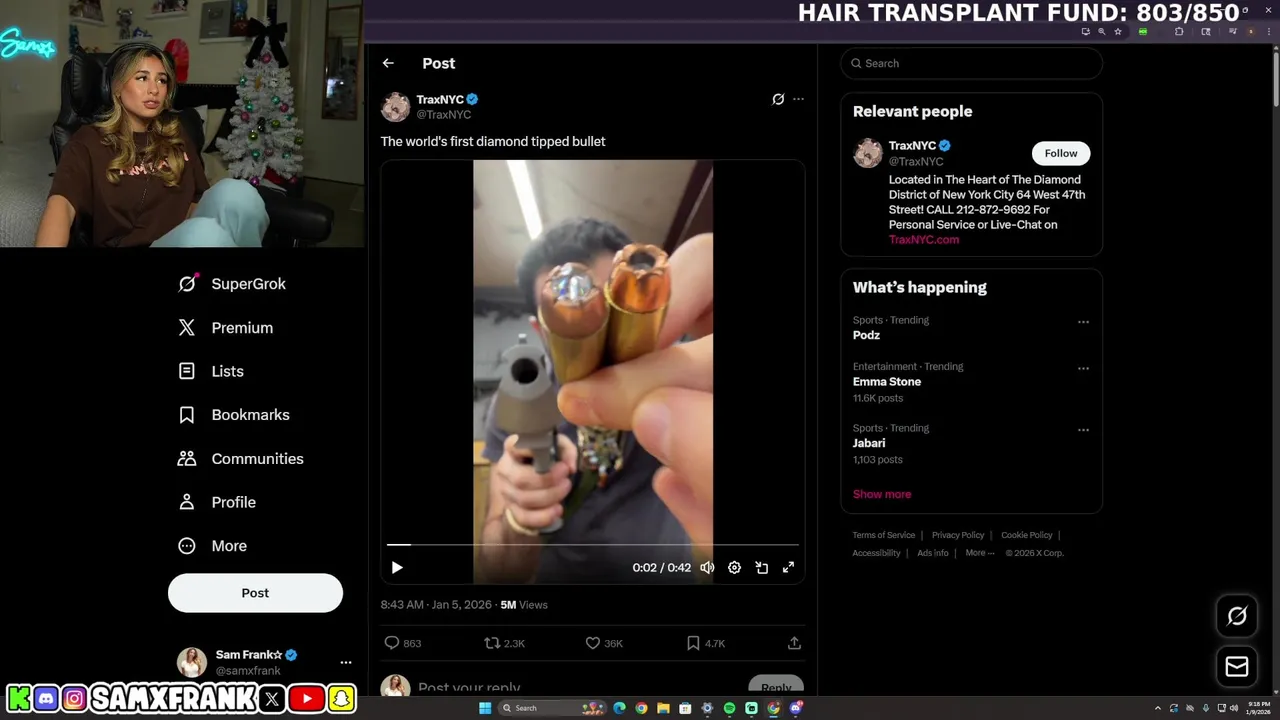Open the browser three-dot menu
Image resolution: width=1280 pixels, height=720 pixels.
(x=1269, y=32)
